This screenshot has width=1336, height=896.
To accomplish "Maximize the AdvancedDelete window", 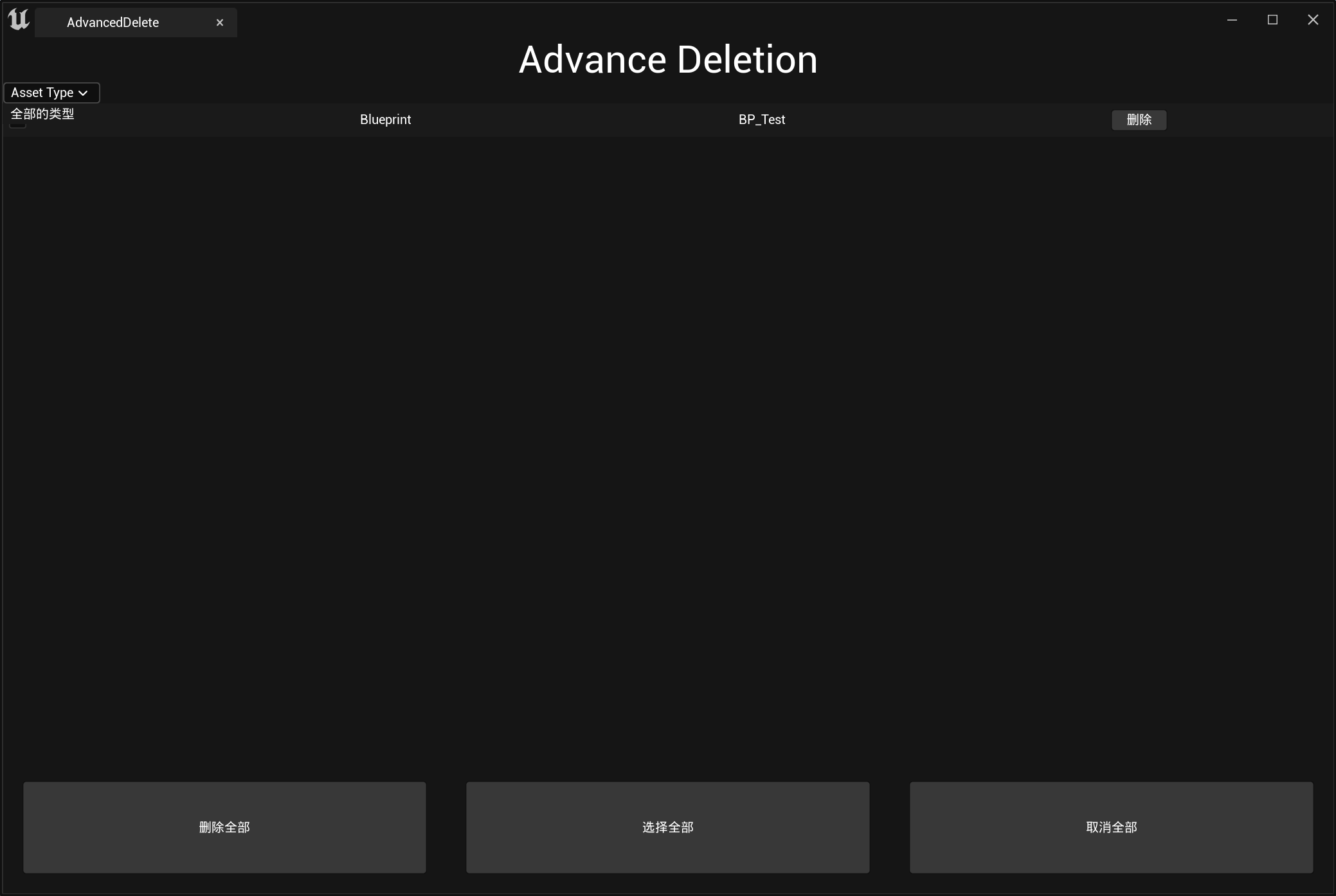I will (1272, 20).
